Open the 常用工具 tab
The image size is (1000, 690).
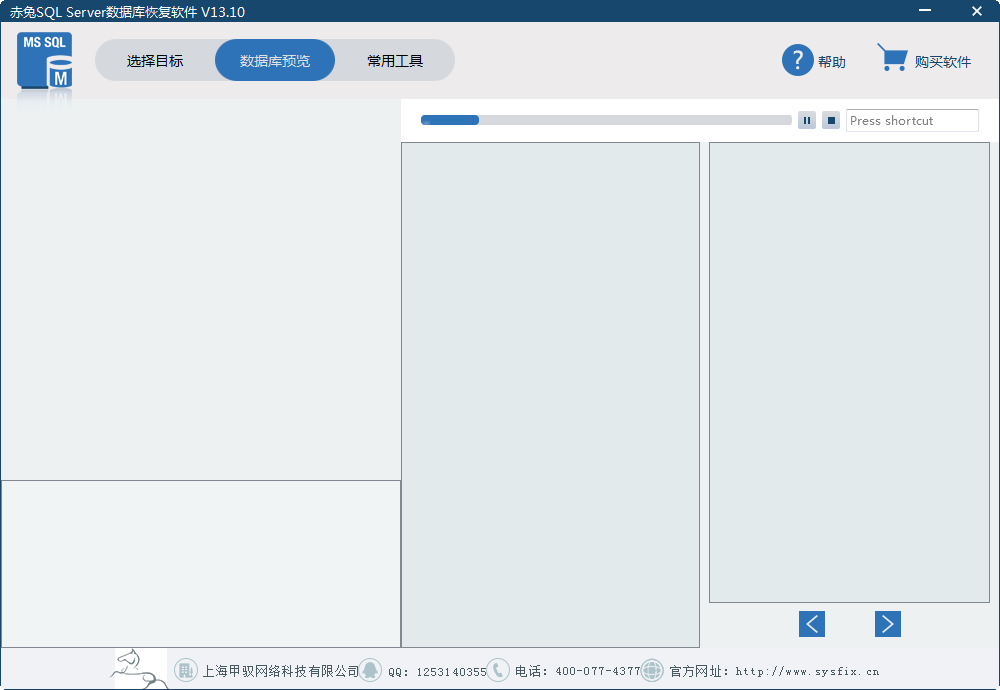[395, 61]
